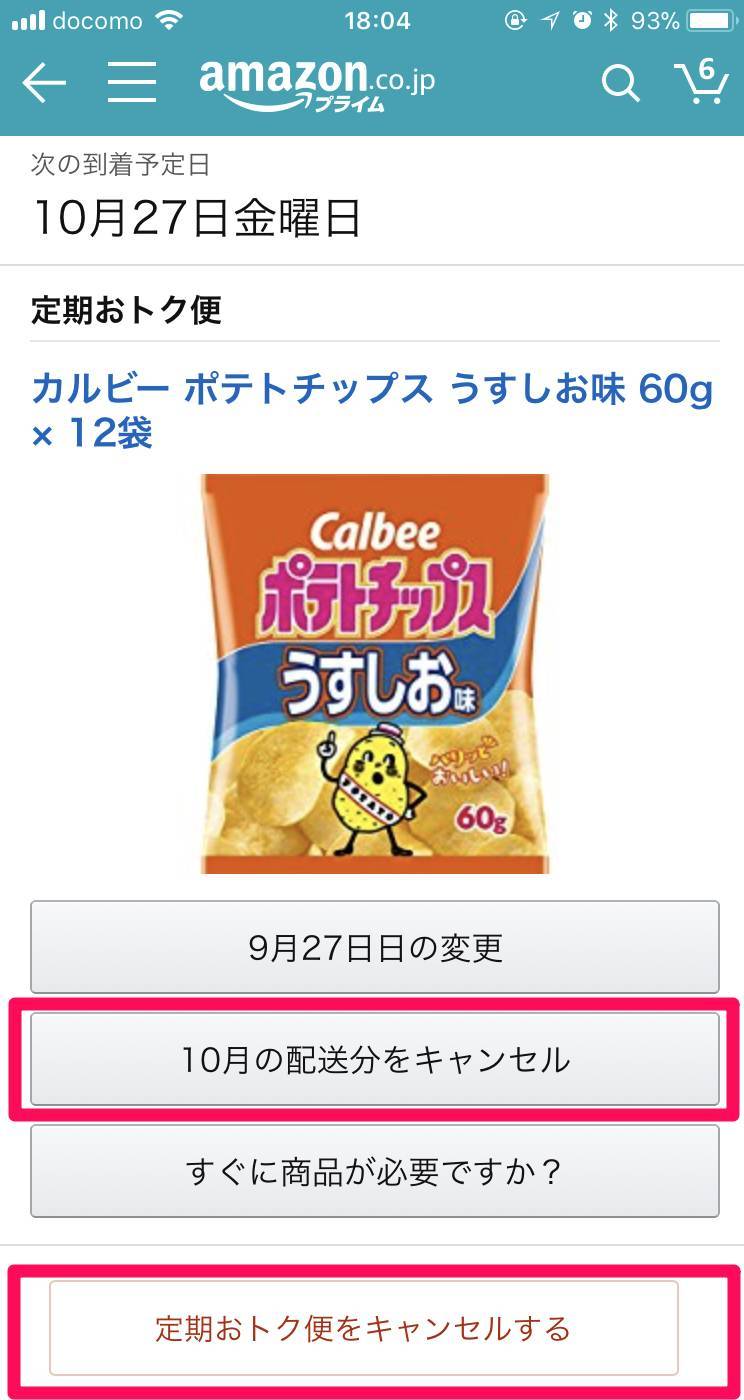Cancel the October delivery (10月の配送分をキャンセル)
This screenshot has width=744, height=1400.
tap(375, 1059)
